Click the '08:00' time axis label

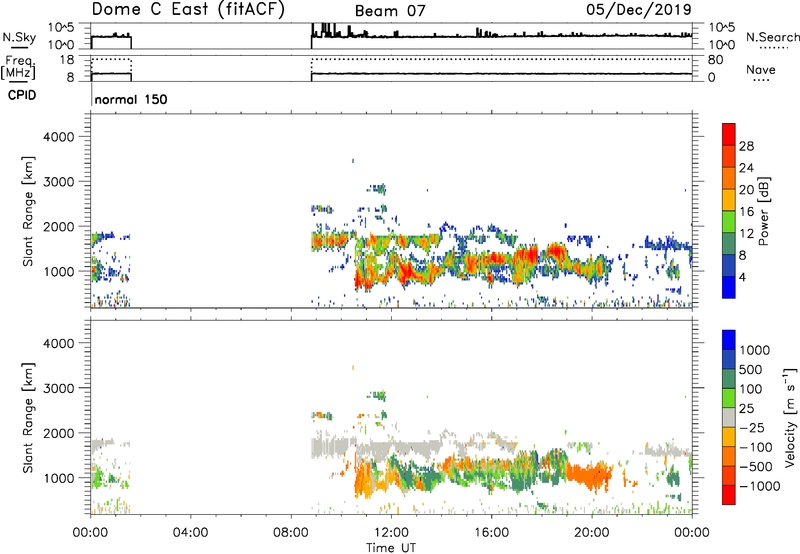(291, 533)
